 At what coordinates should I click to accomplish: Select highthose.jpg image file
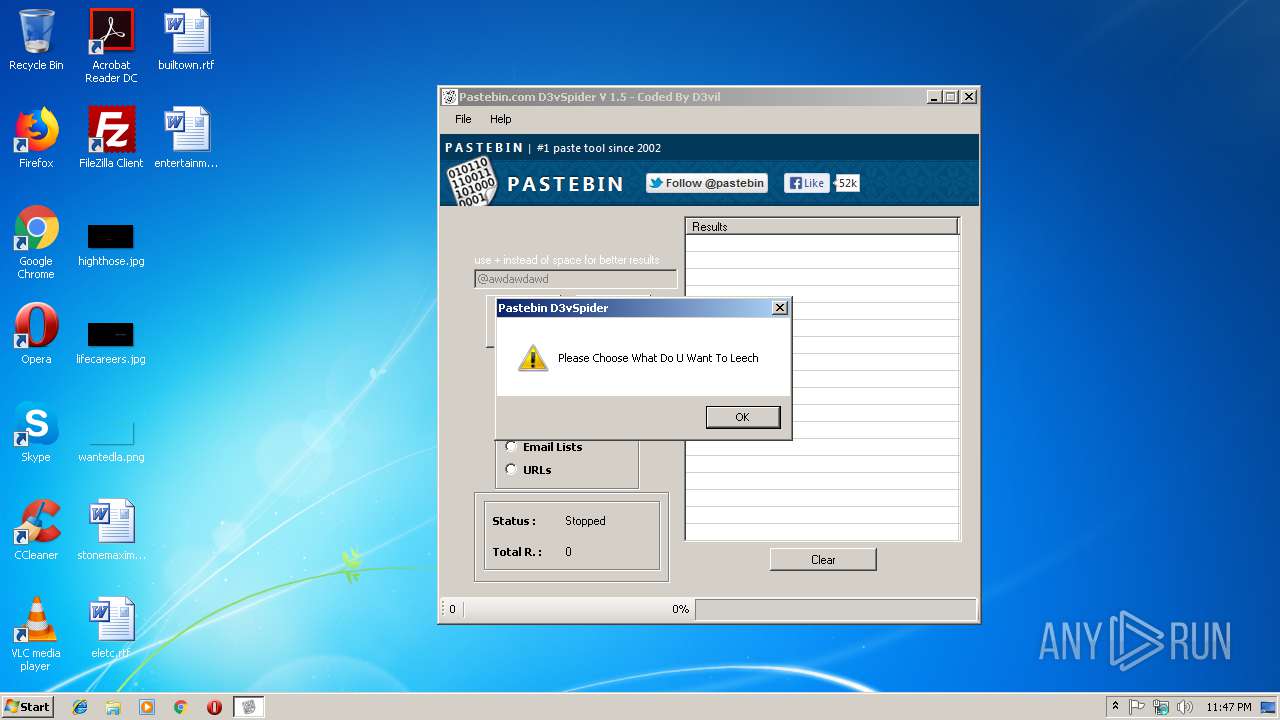[111, 245]
